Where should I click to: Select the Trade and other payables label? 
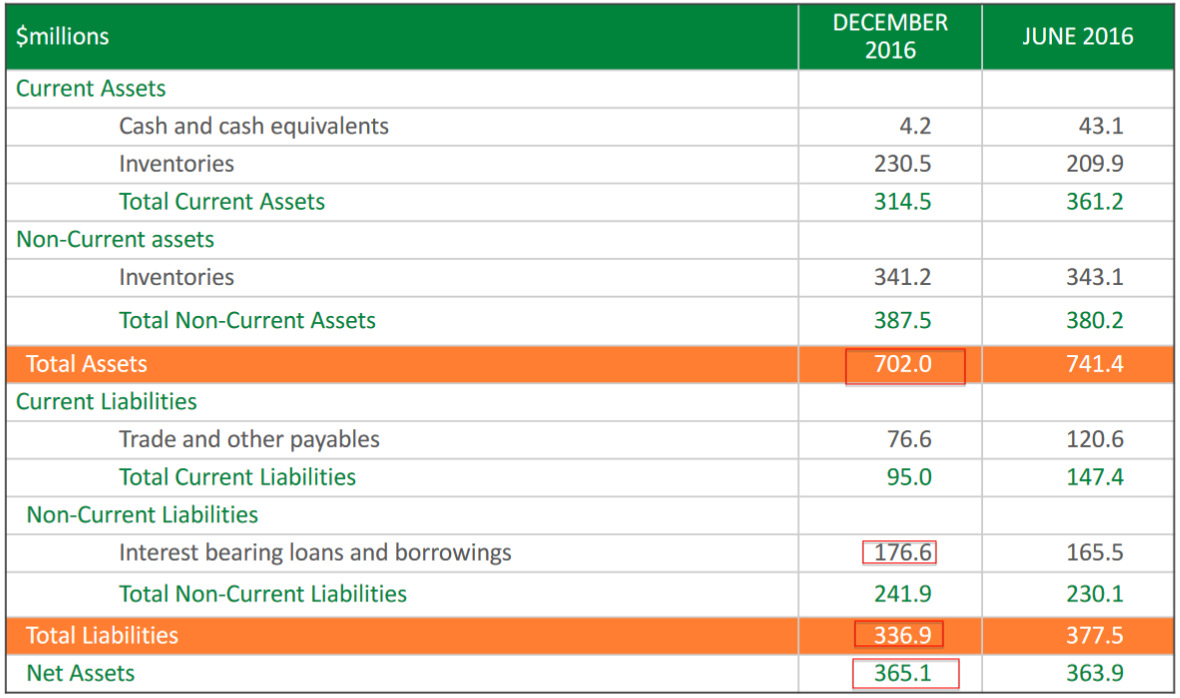249,440
